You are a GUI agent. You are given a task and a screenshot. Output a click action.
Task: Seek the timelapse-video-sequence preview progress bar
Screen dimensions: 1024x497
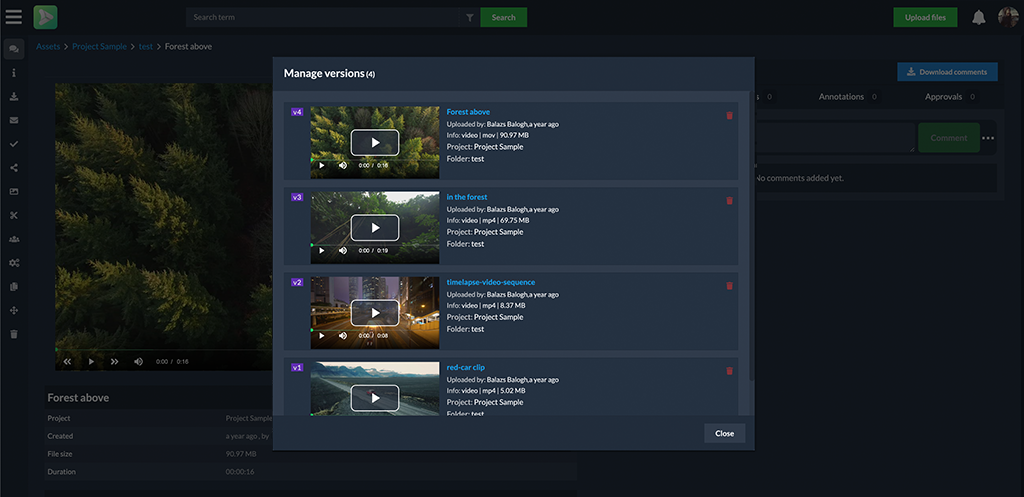point(375,329)
